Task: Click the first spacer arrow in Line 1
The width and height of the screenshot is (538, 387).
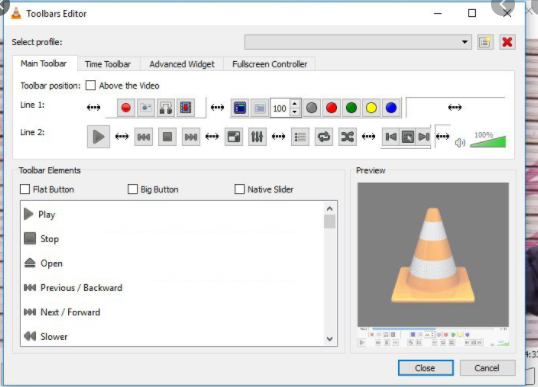Action: (93, 108)
